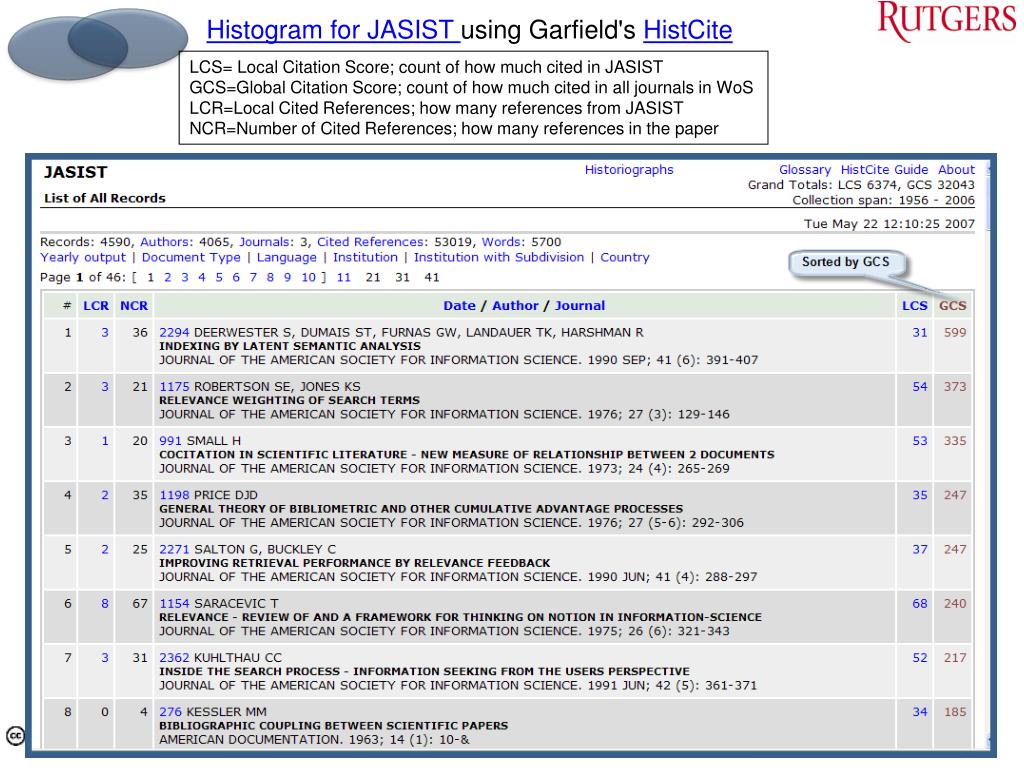
Task: Go to page 11 of records
Action: 344,278
